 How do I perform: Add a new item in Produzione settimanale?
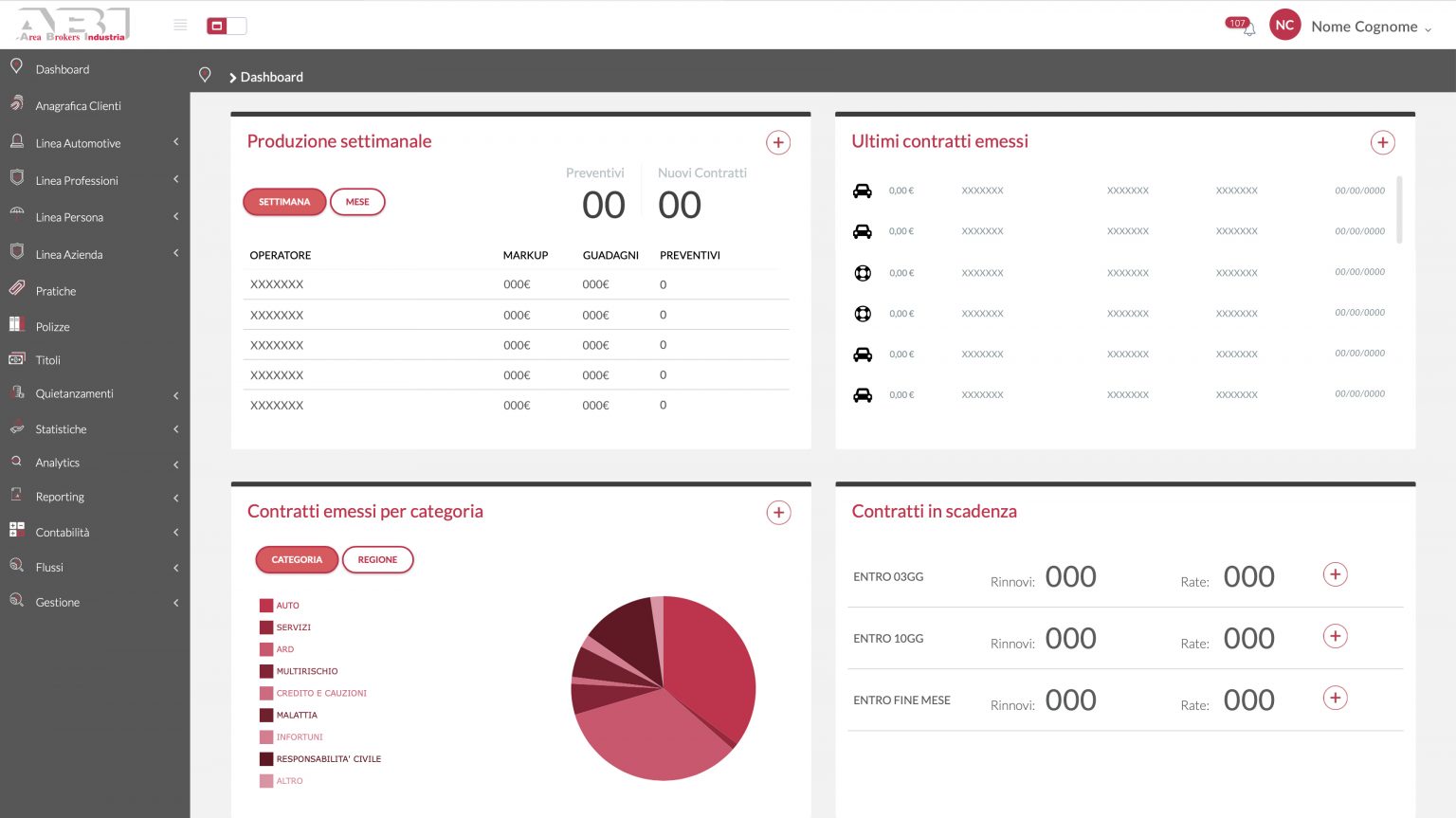click(778, 141)
